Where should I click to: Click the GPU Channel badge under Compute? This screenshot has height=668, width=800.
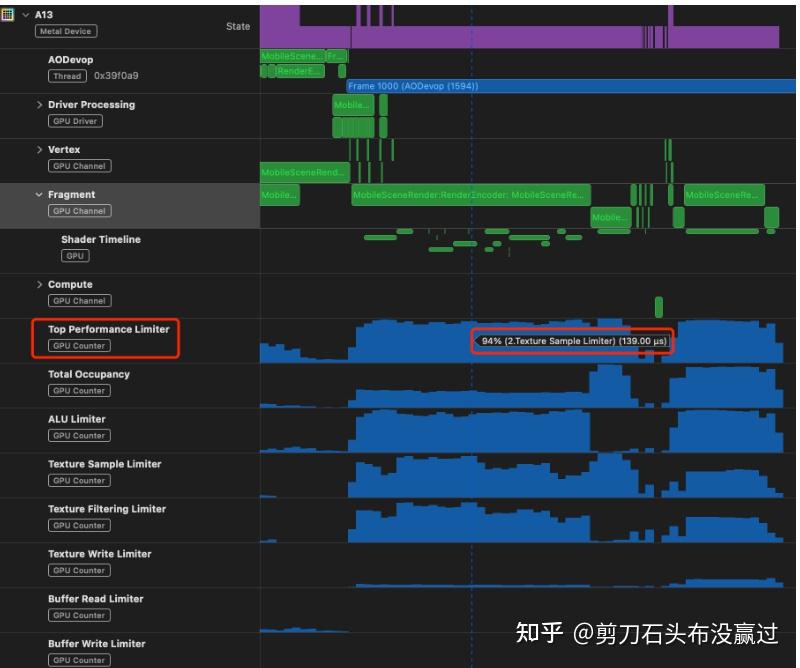[79, 301]
